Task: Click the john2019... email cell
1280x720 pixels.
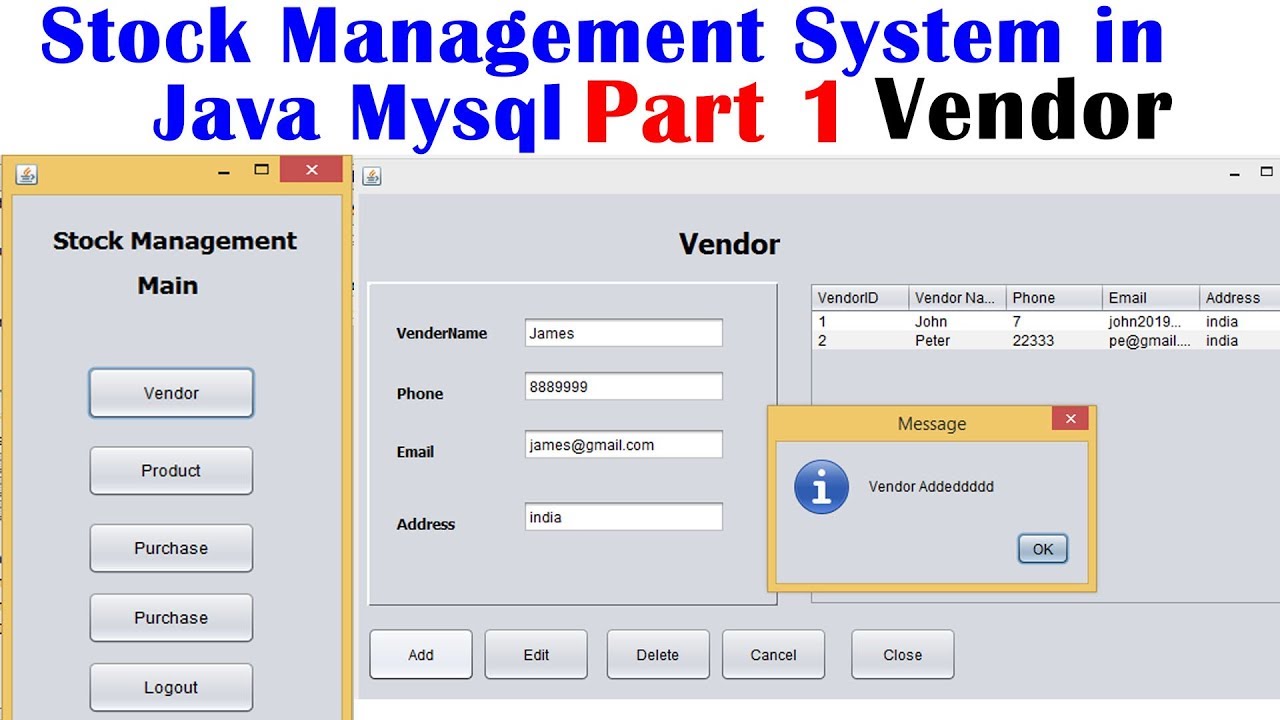Action: [1151, 322]
